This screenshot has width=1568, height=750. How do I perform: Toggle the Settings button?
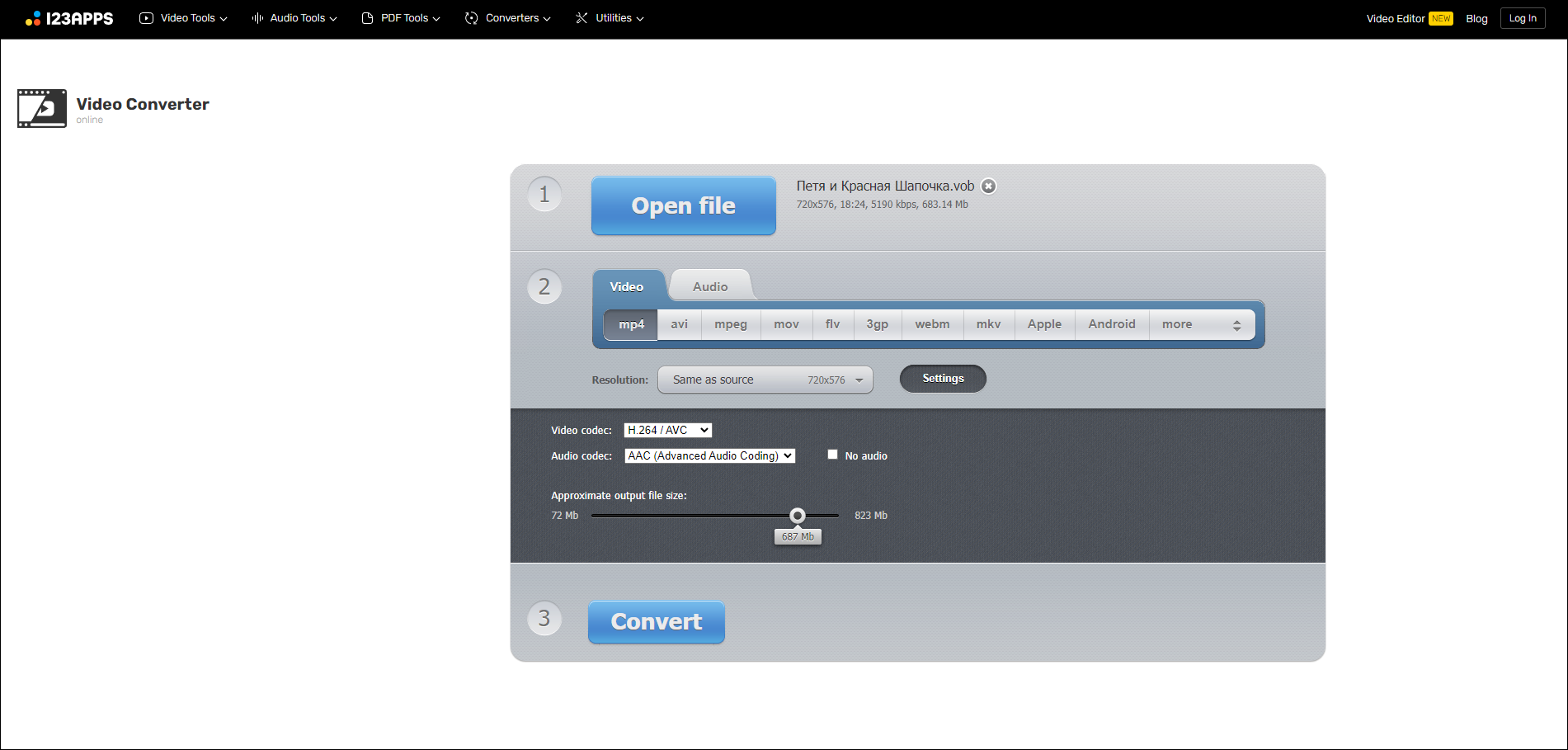click(943, 379)
